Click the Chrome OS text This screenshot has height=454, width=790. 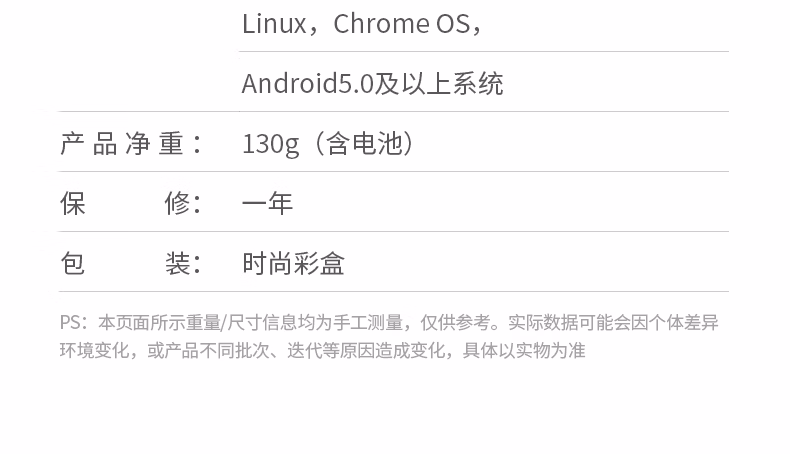(x=401, y=23)
